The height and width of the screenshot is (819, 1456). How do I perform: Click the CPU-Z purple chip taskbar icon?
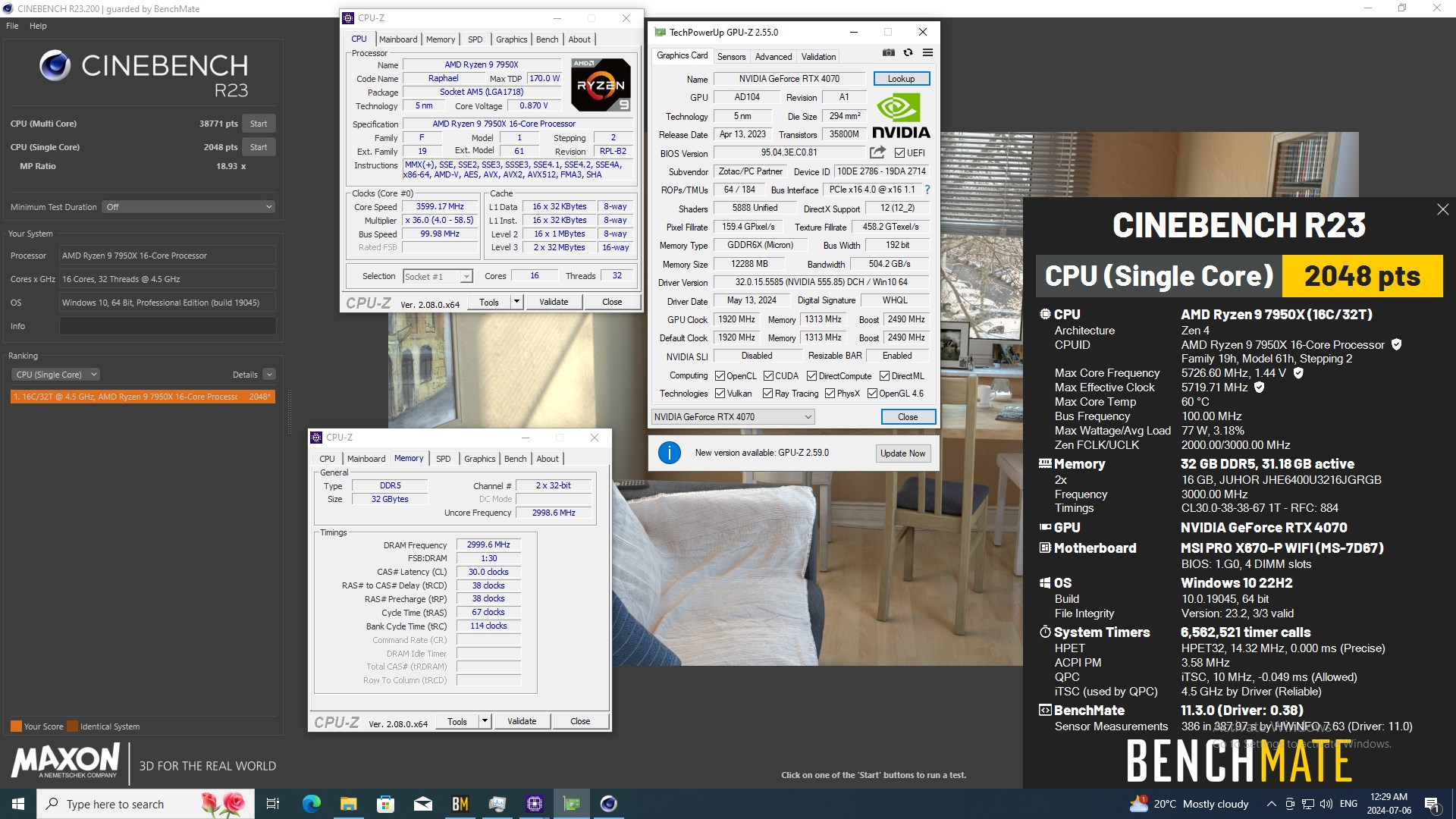pyautogui.click(x=534, y=804)
